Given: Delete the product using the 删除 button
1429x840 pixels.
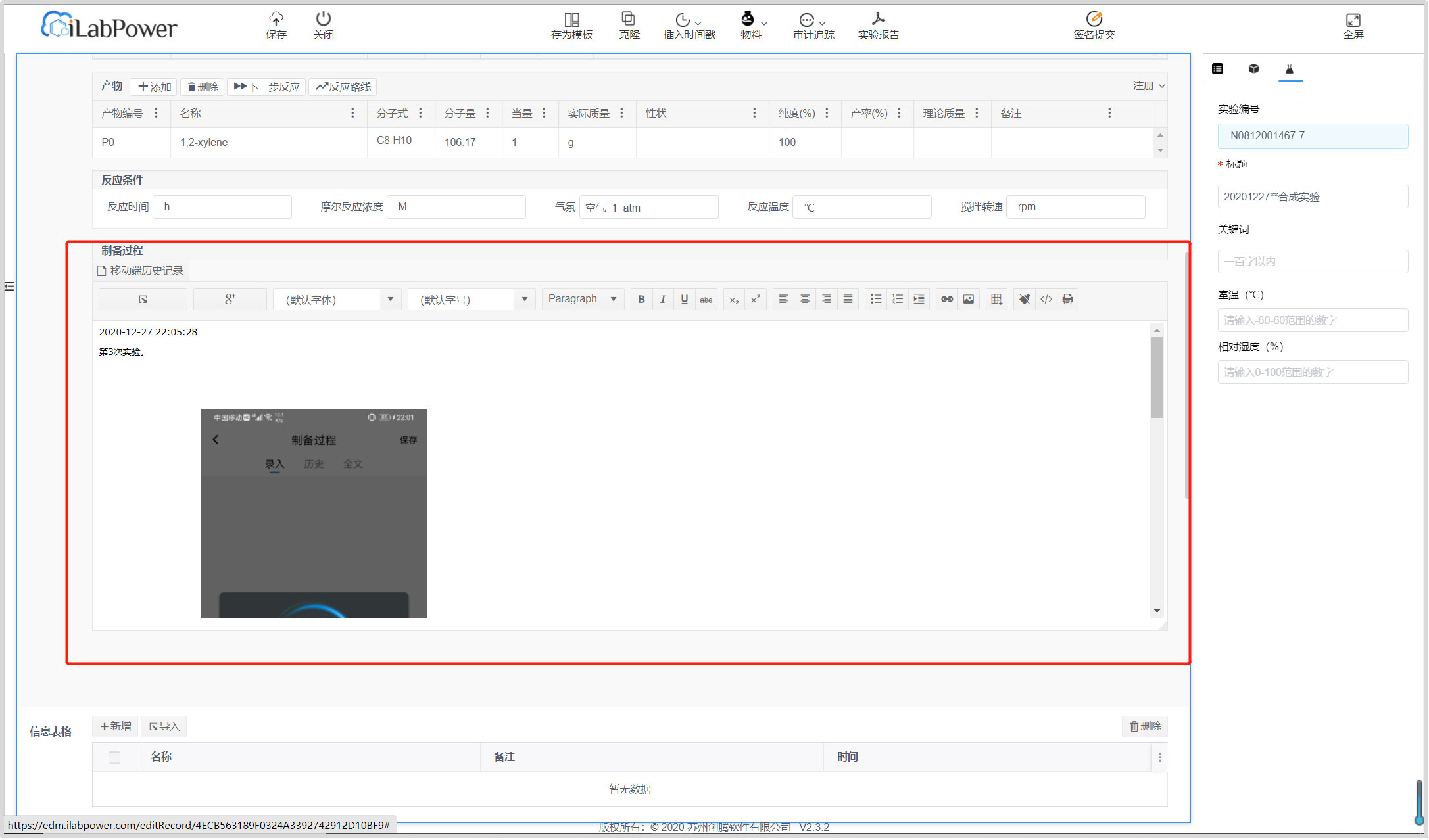Looking at the screenshot, I should pyautogui.click(x=203, y=87).
